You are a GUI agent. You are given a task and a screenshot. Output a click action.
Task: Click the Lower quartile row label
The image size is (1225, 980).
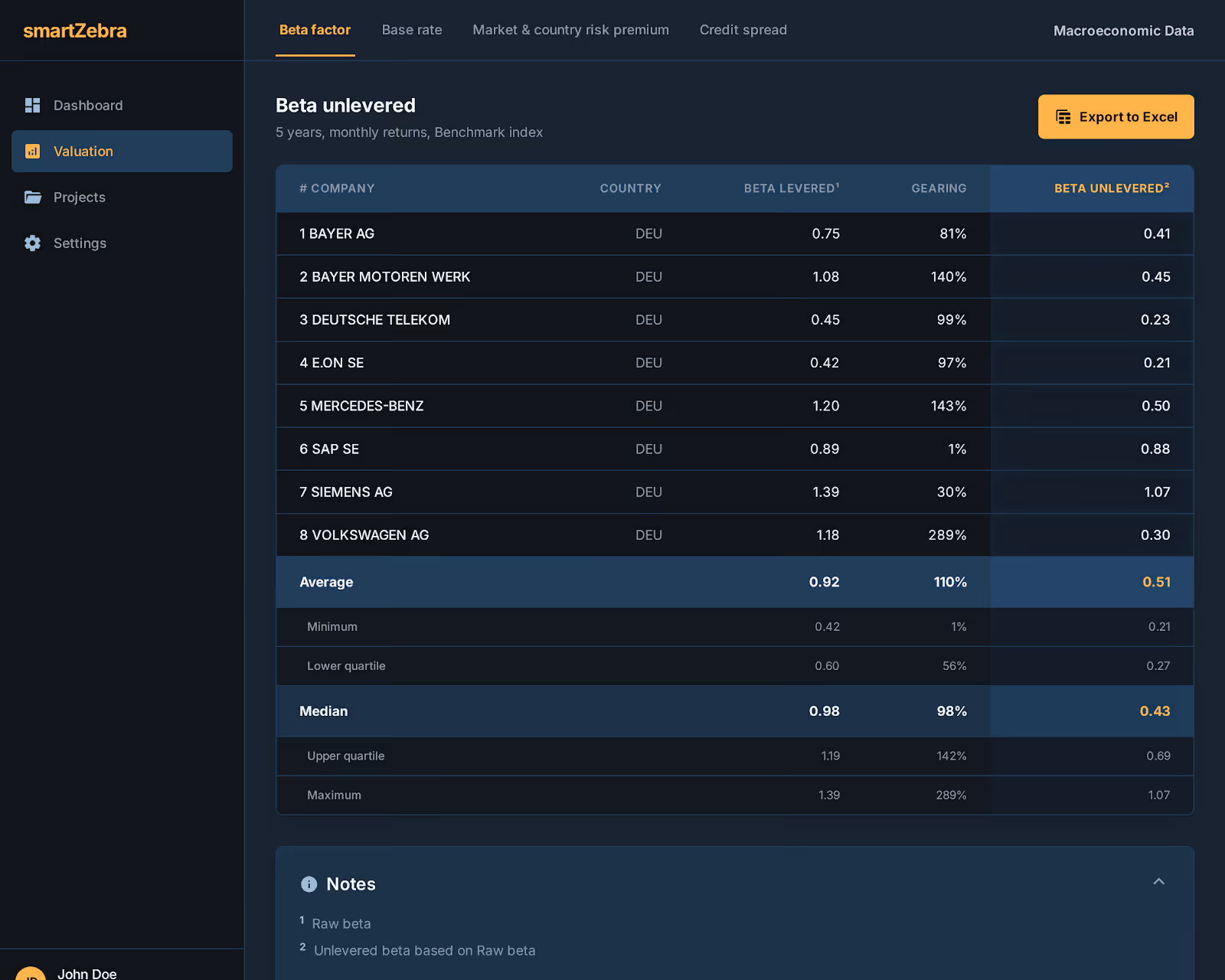click(x=346, y=666)
